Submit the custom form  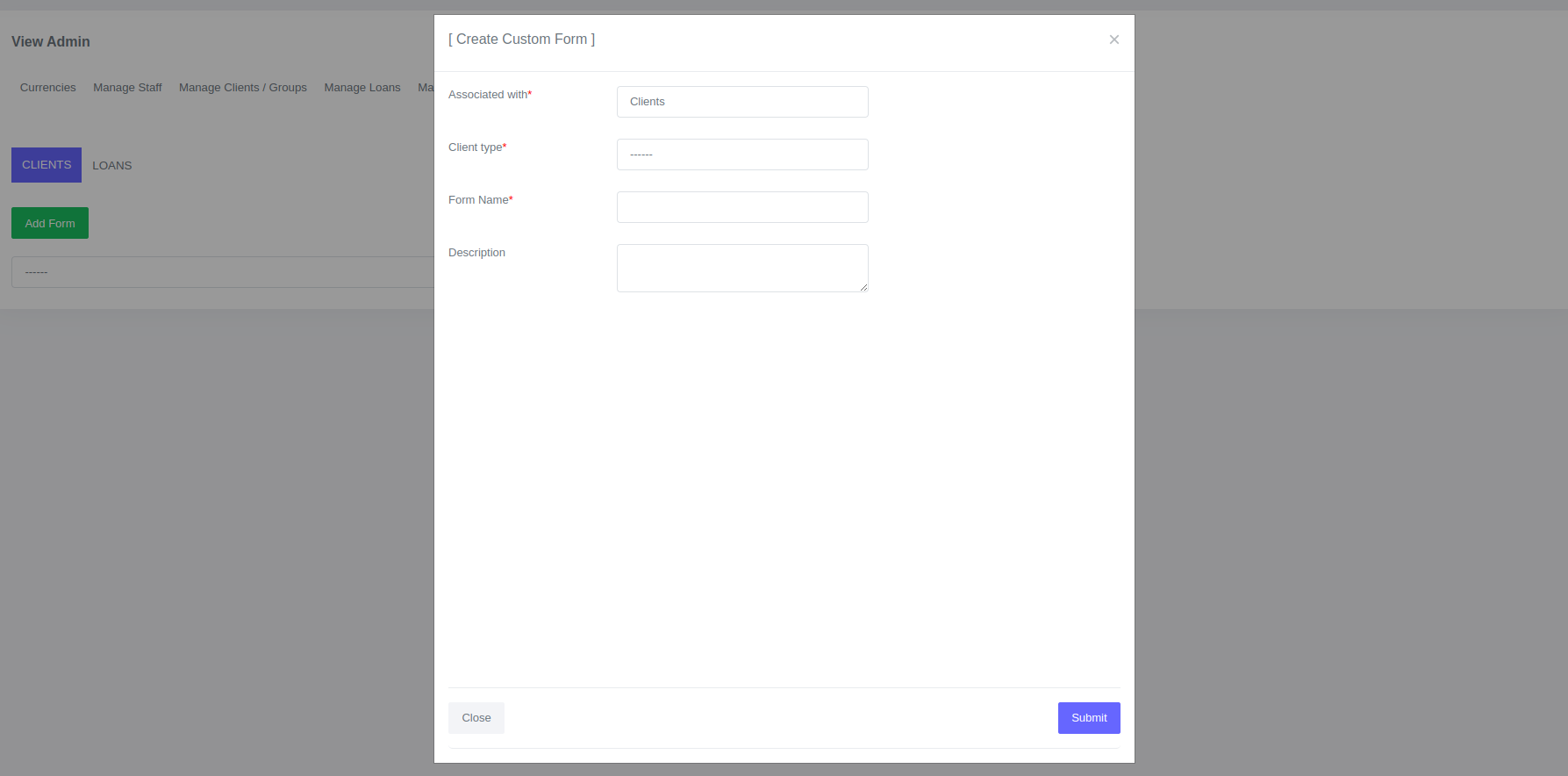1088,718
